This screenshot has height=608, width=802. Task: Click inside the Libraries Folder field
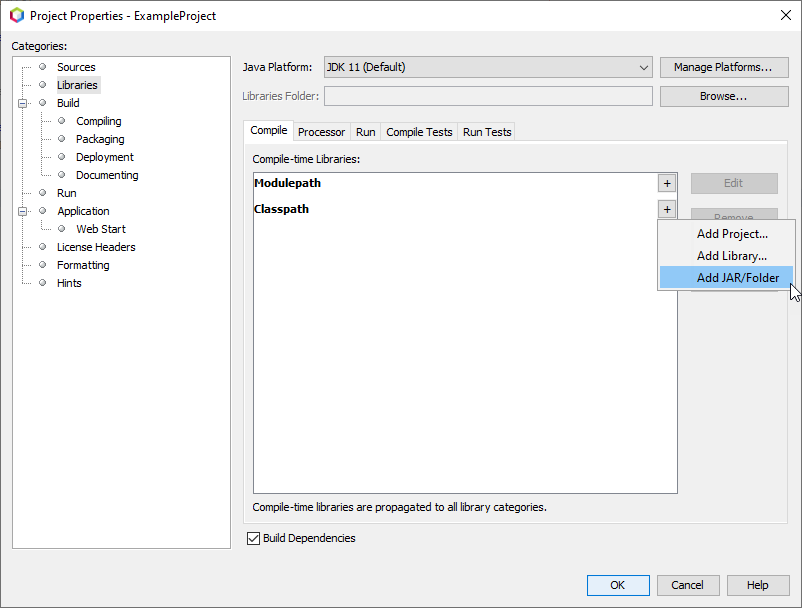tap(487, 95)
